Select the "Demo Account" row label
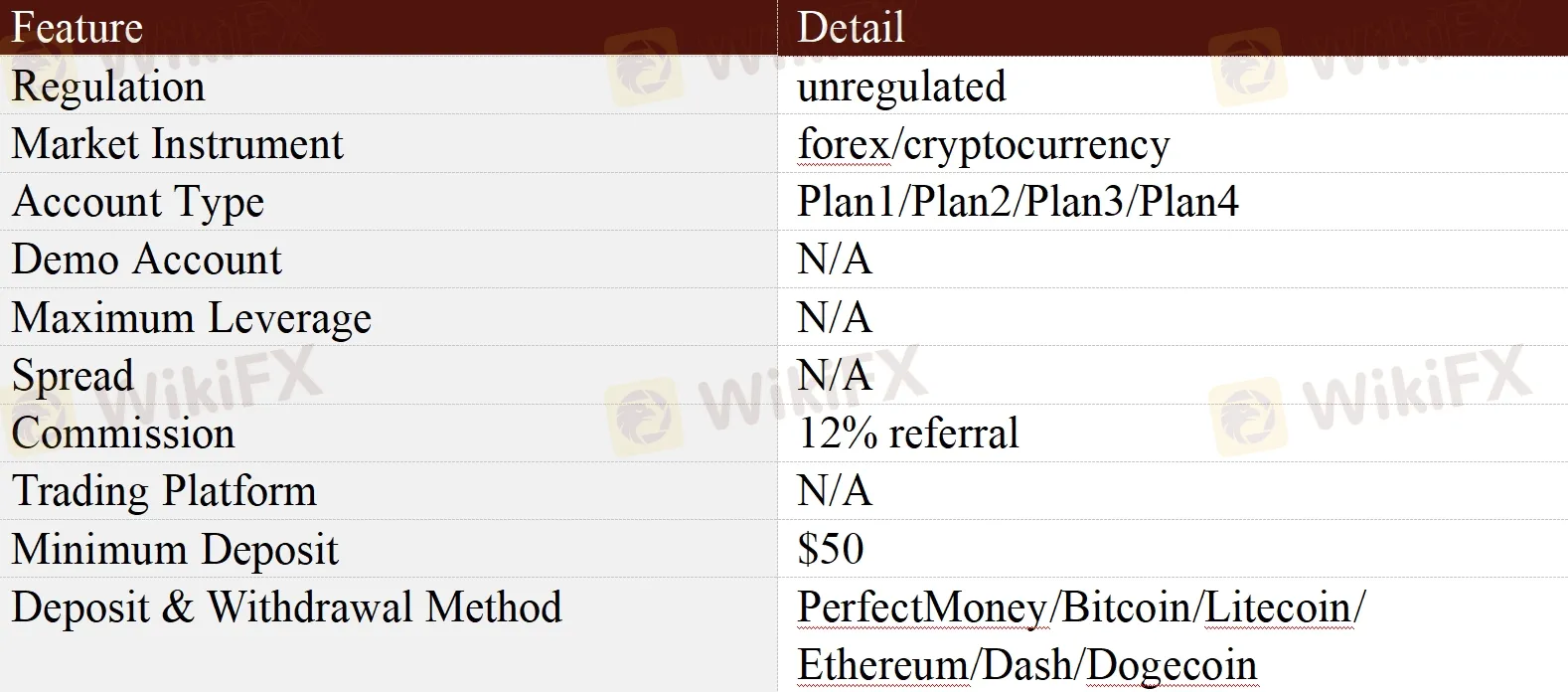This screenshot has height=692, width=1568. coord(147,259)
